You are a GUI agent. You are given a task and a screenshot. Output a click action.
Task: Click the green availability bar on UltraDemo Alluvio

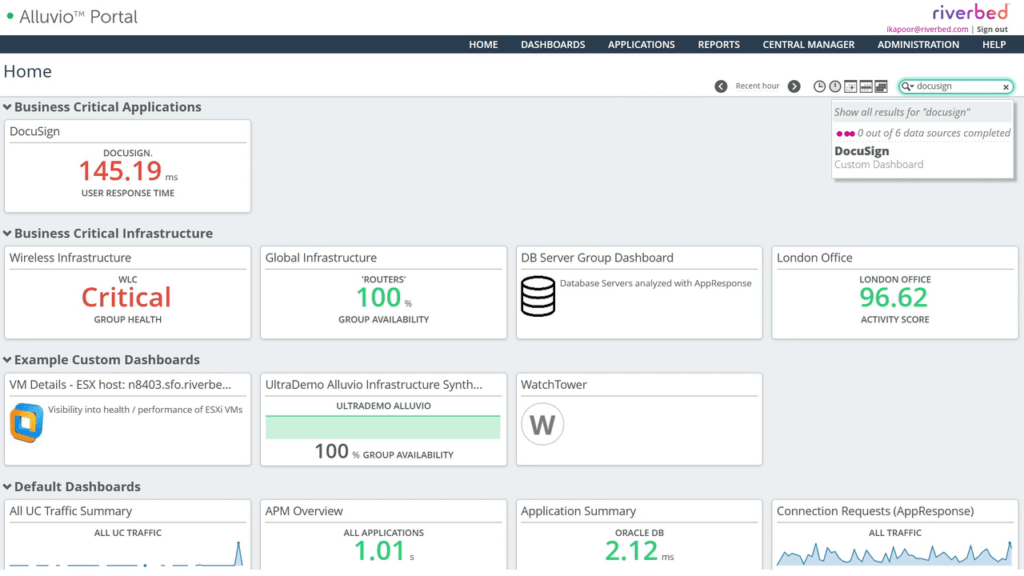coord(383,427)
